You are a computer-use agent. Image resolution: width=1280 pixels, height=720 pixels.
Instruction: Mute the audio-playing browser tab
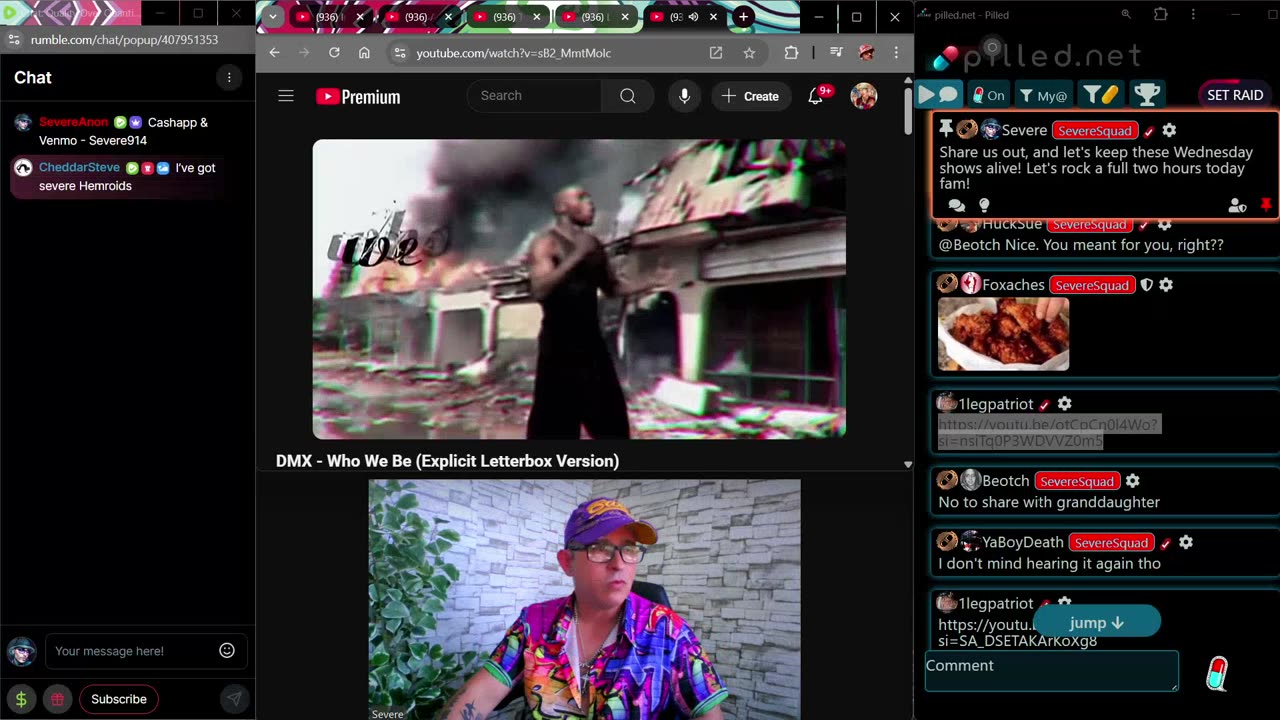click(693, 17)
